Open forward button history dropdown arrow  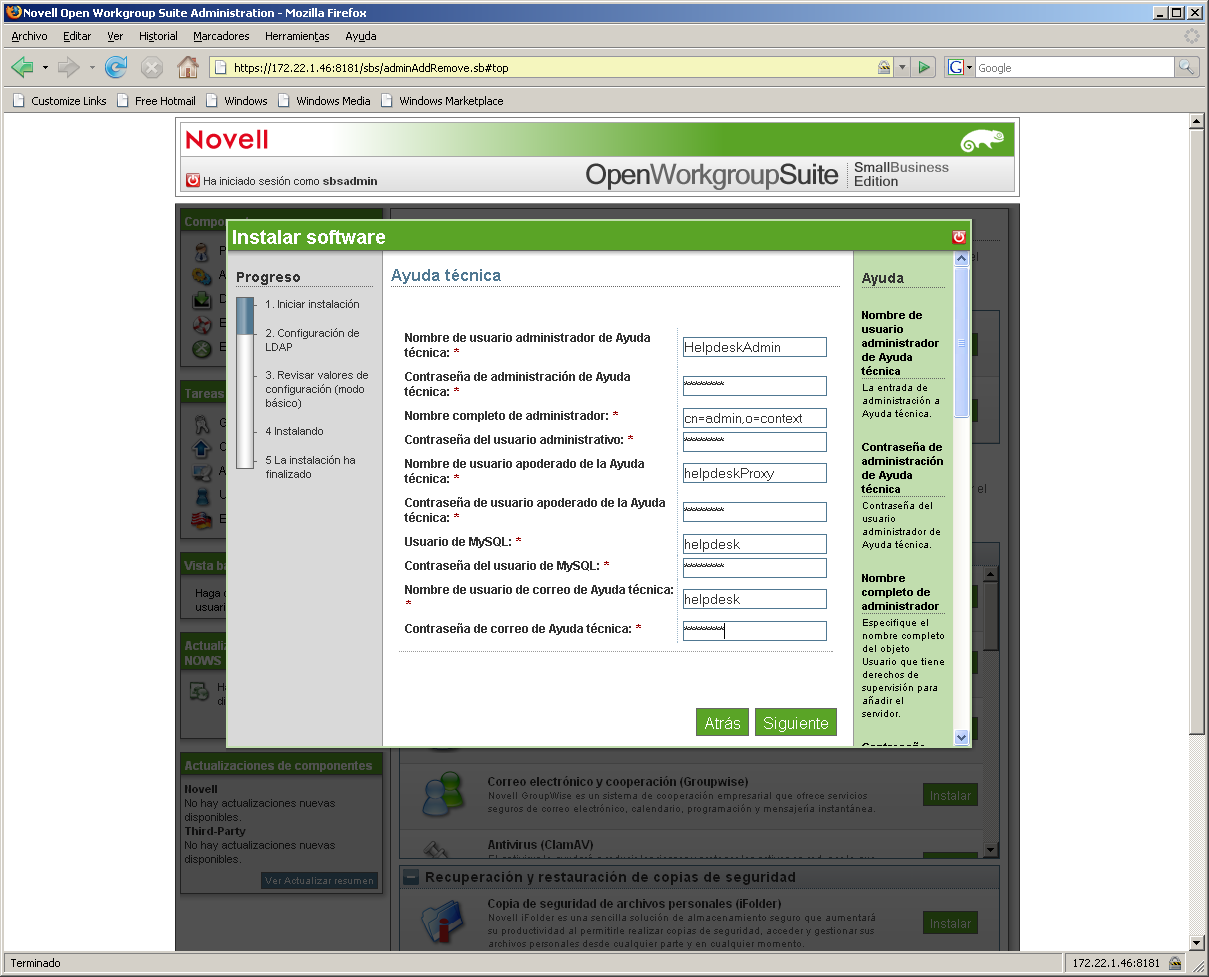(x=91, y=67)
